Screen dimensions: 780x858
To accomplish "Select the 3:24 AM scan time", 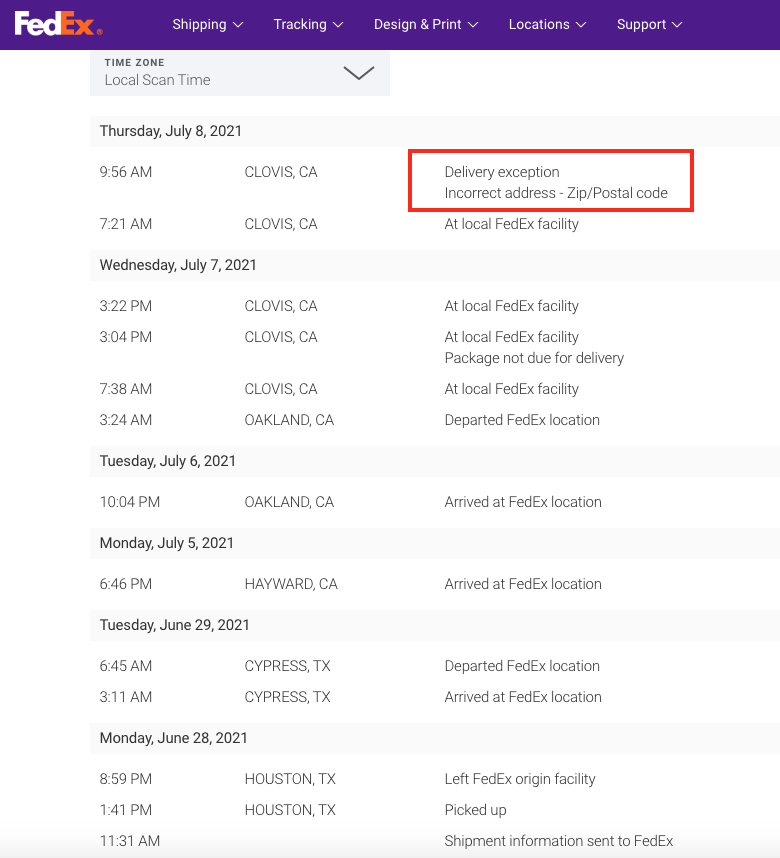I will (x=126, y=420).
